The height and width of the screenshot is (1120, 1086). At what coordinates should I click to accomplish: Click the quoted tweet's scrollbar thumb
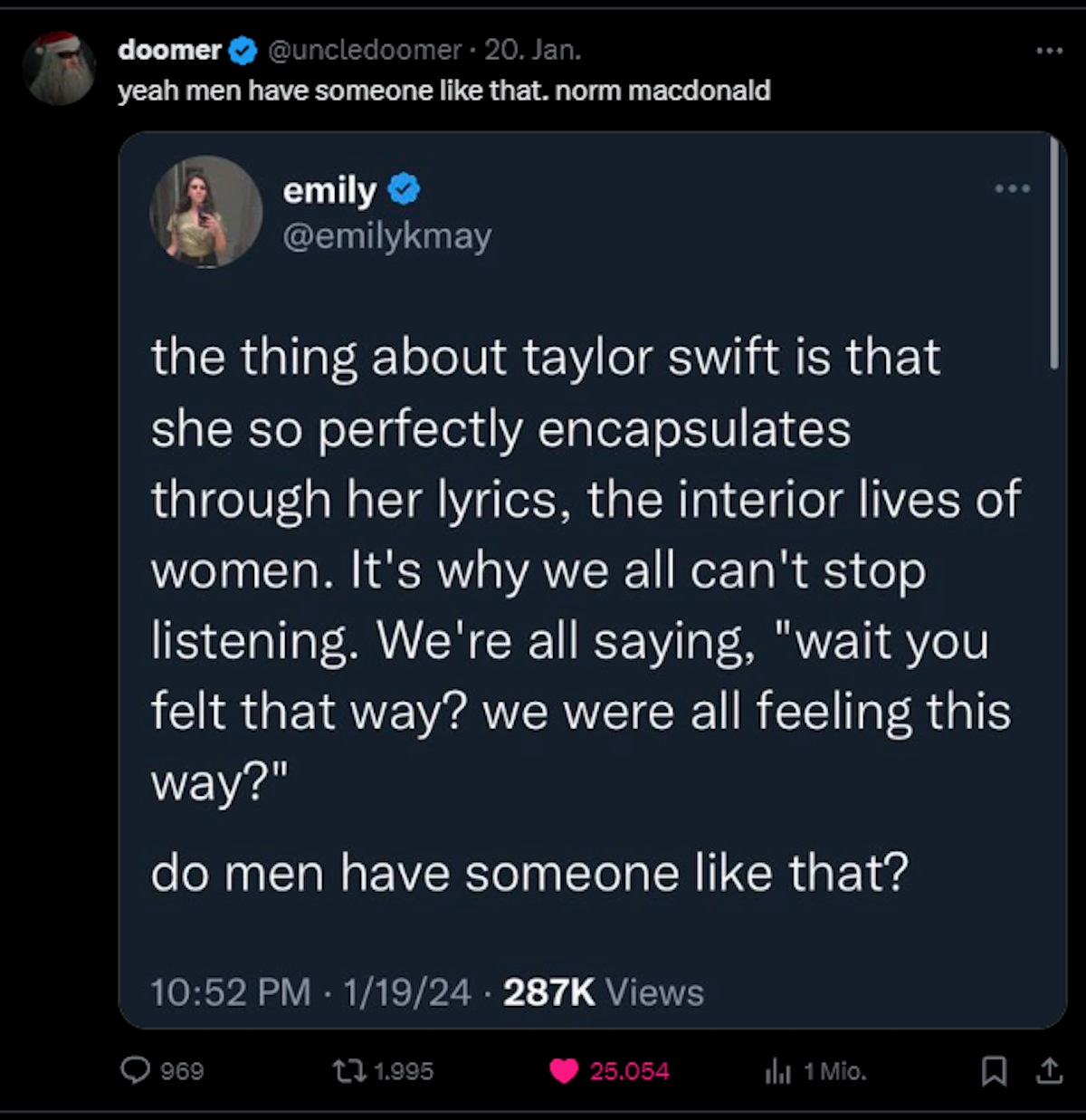tap(1053, 254)
